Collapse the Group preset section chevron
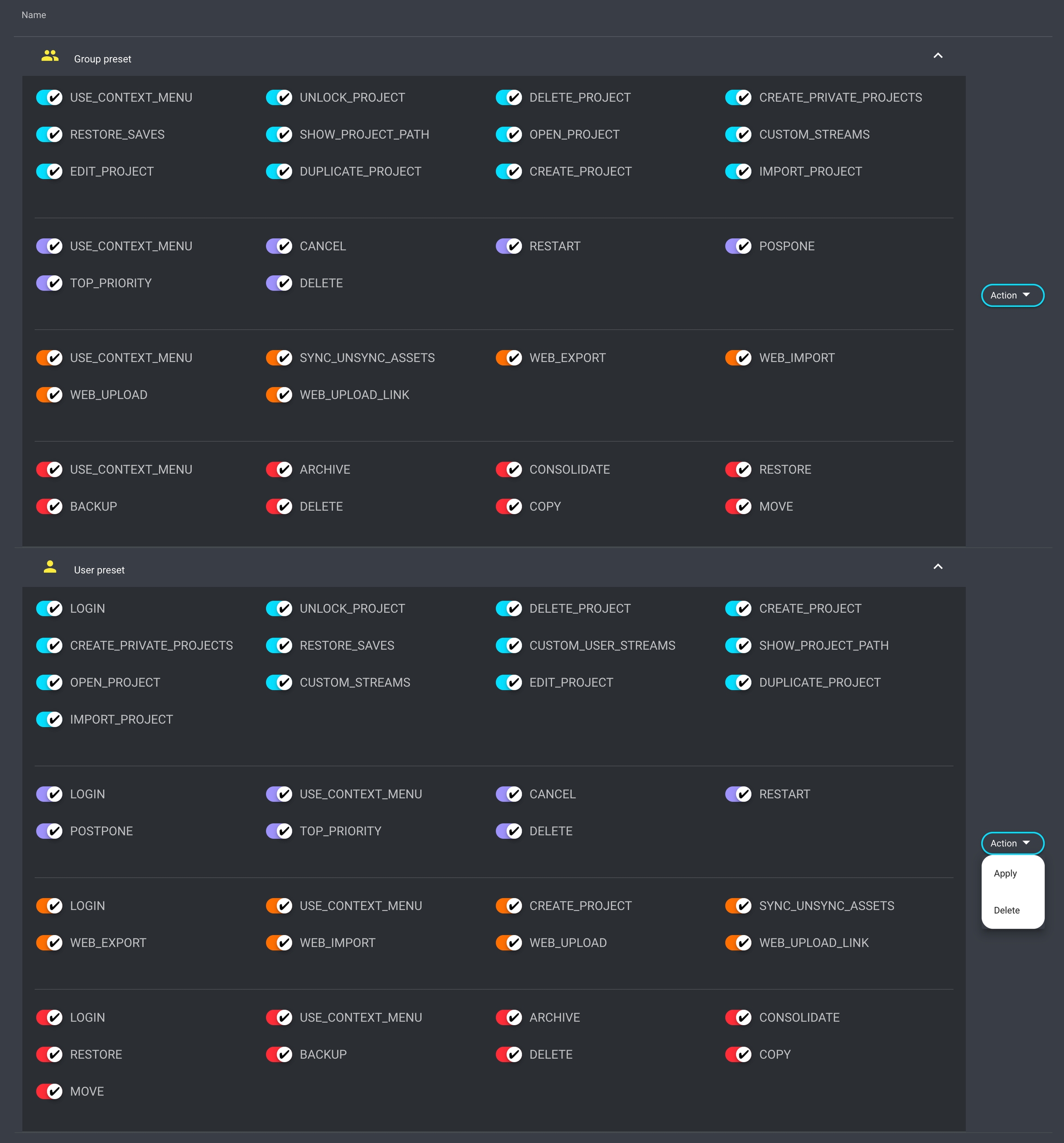 click(937, 56)
